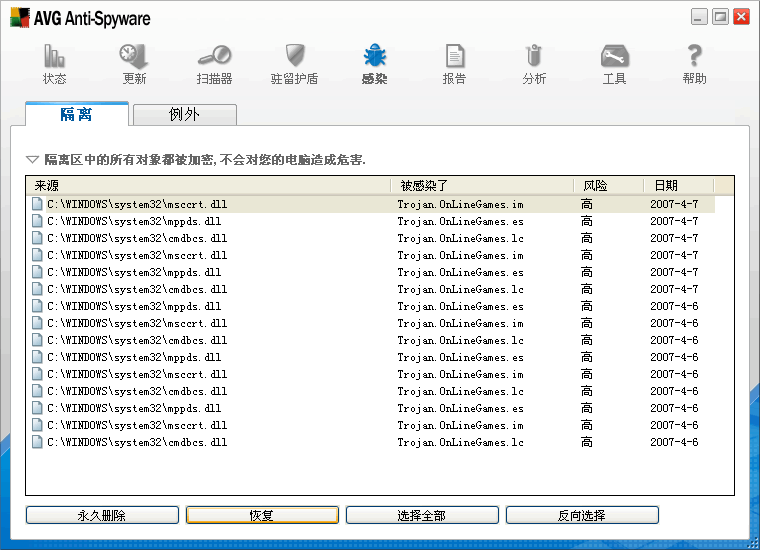
Task: Click file icon of the highlighted msccrt.dll row
Action: click(37, 204)
